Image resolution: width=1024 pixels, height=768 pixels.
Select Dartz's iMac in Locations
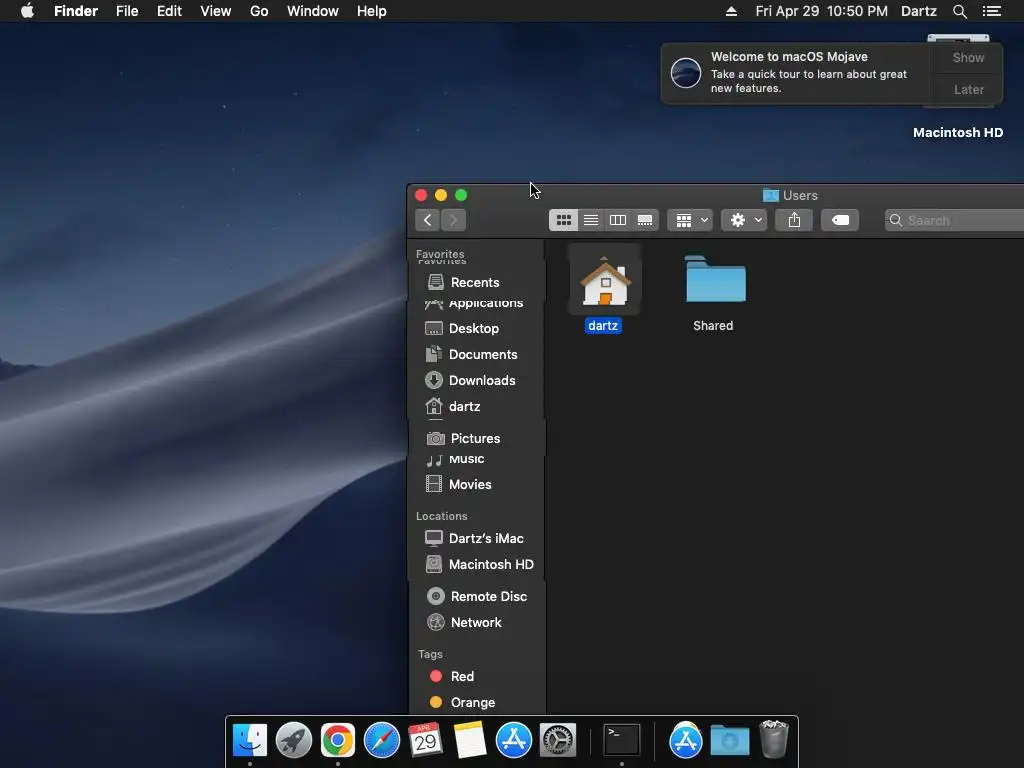pyautogui.click(x=486, y=539)
